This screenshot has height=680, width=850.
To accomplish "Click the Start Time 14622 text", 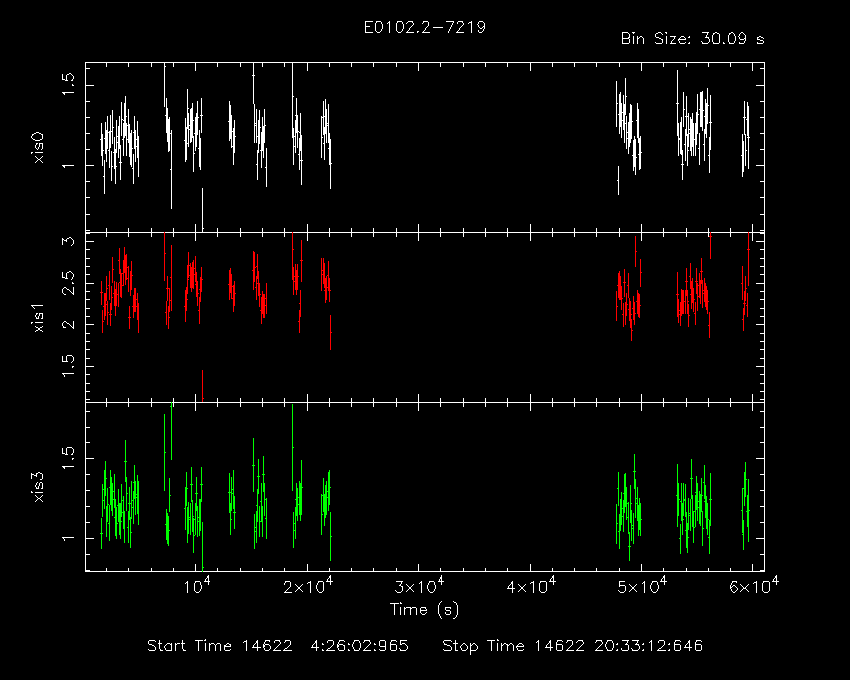I will (220, 646).
